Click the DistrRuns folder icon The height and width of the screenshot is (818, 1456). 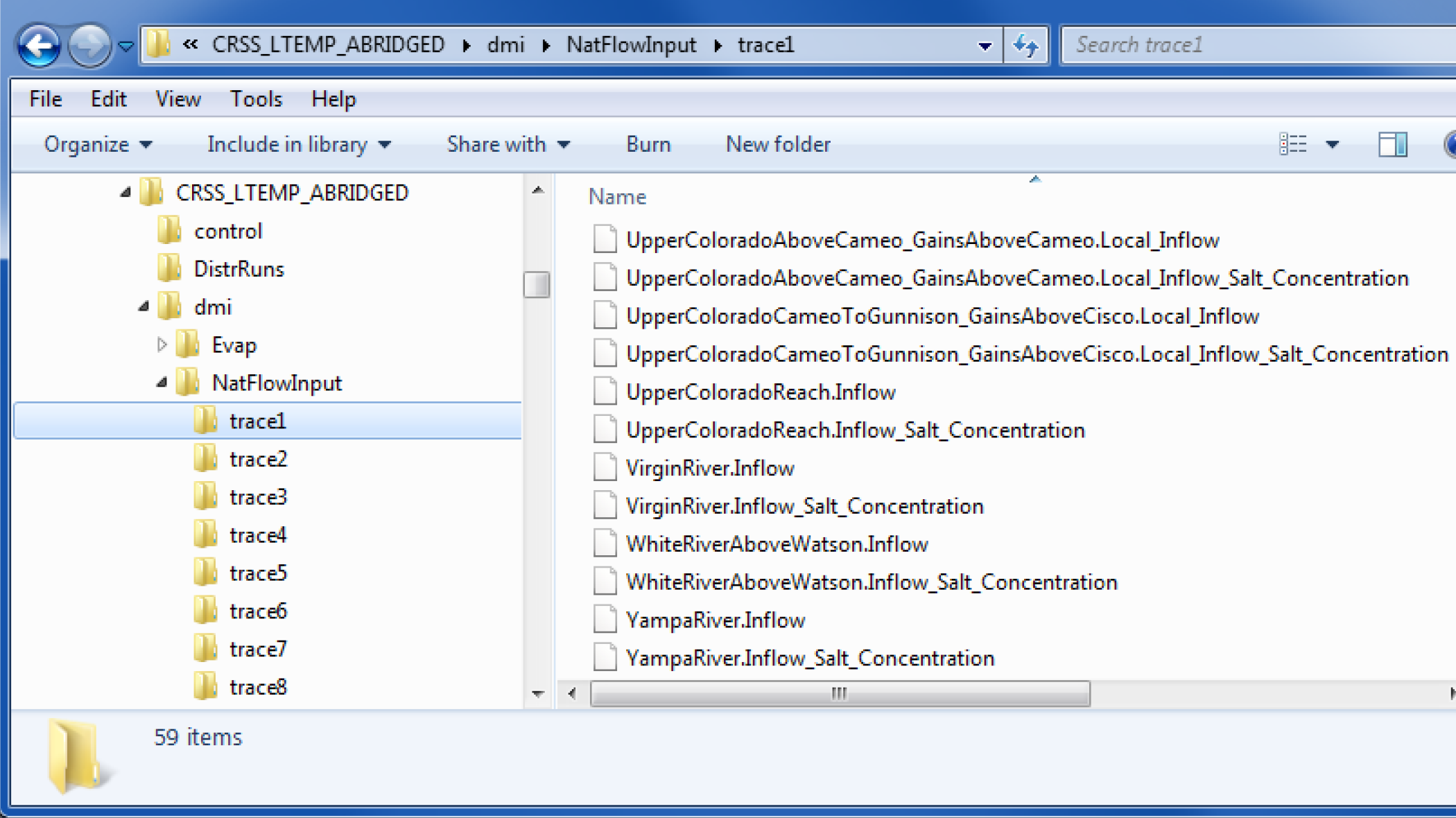click(169, 269)
